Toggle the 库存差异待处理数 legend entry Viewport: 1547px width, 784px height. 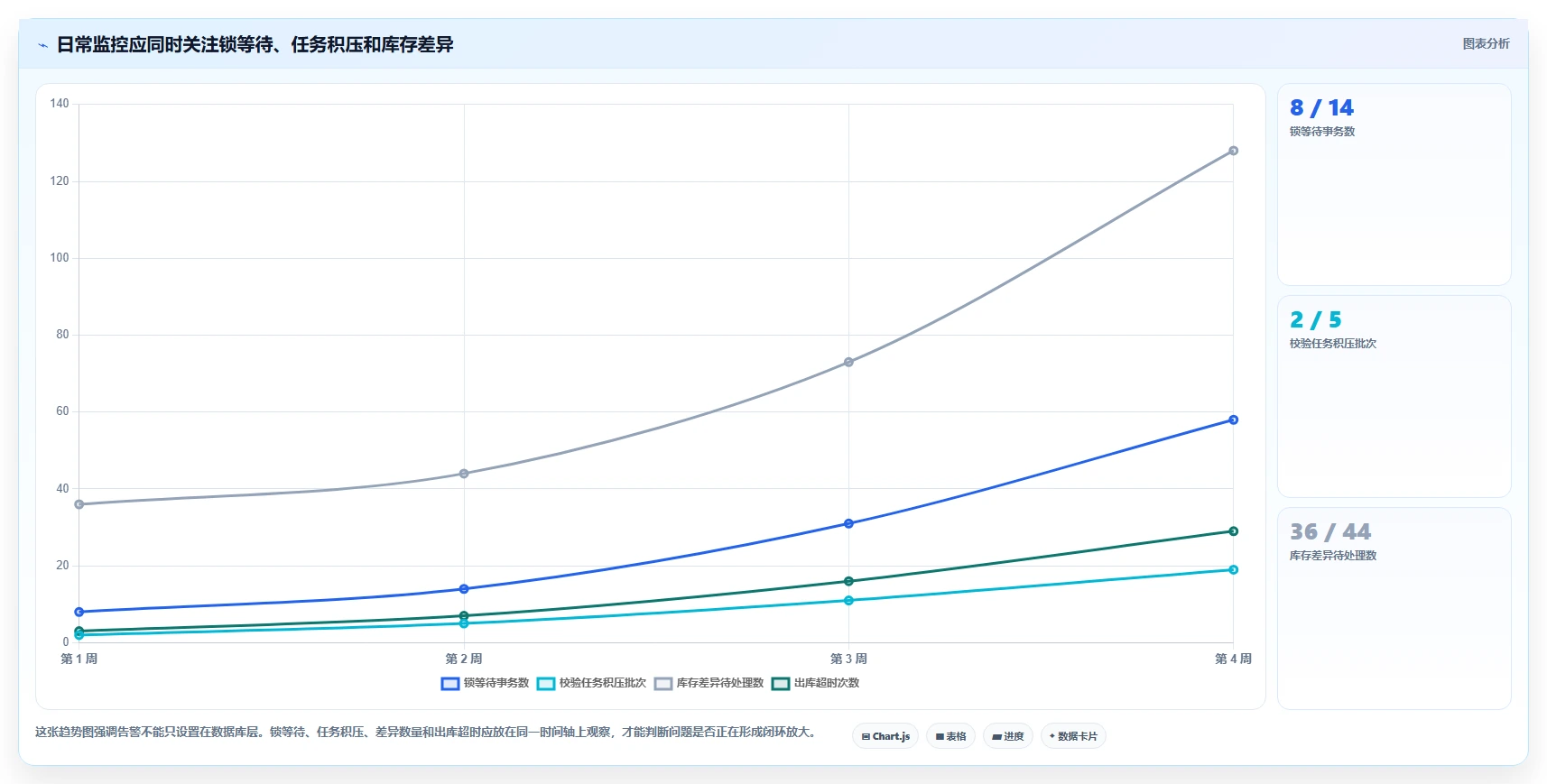point(709,683)
